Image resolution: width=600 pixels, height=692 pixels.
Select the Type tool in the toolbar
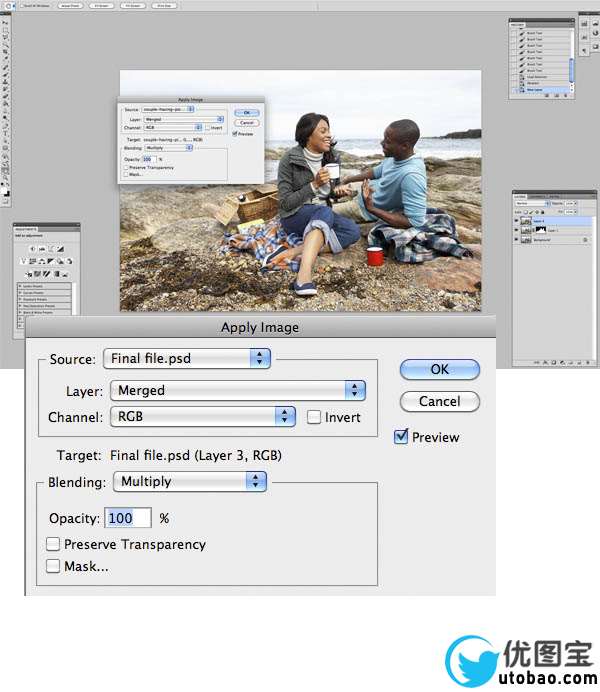(x=5, y=133)
